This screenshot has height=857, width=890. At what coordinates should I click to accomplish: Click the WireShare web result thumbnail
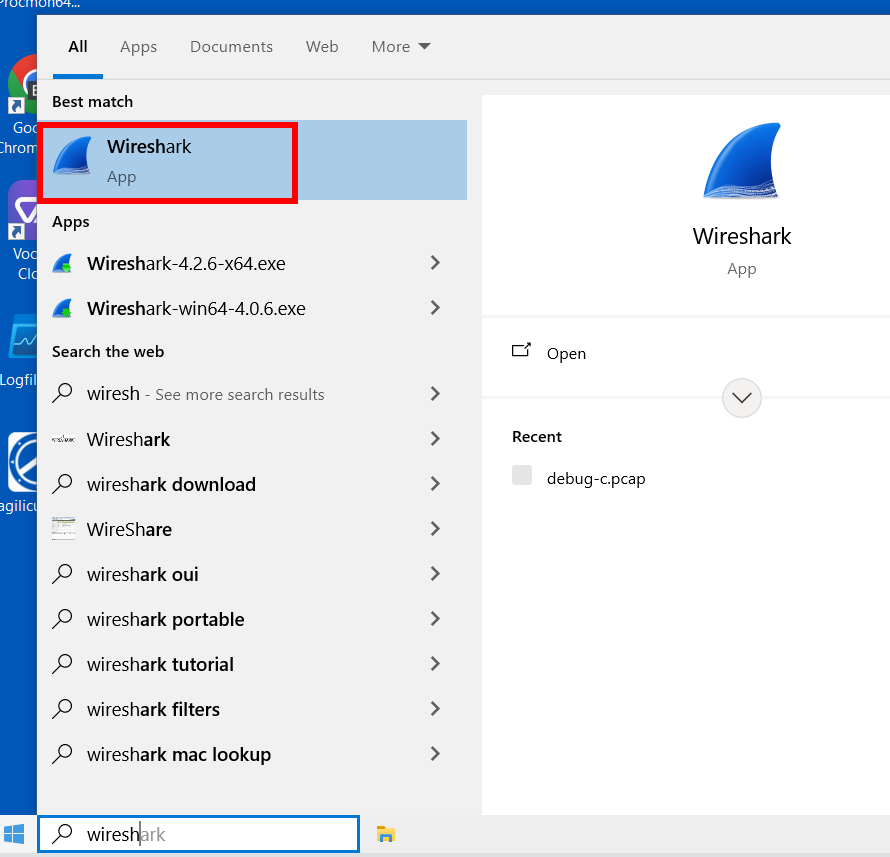pyautogui.click(x=63, y=529)
